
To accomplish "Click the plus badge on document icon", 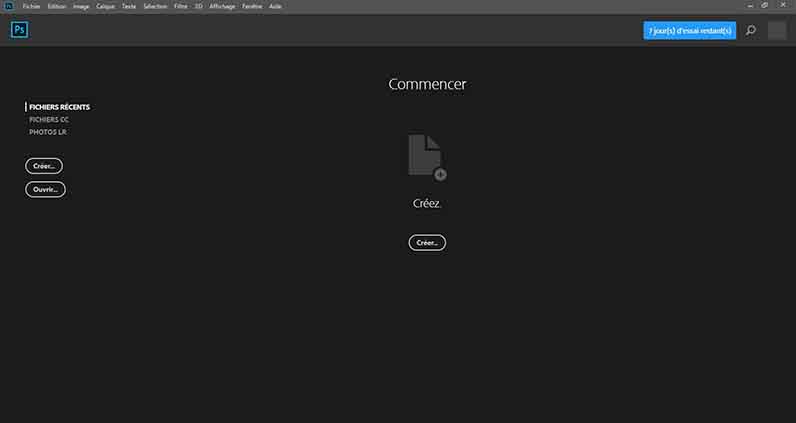I will (x=440, y=174).
